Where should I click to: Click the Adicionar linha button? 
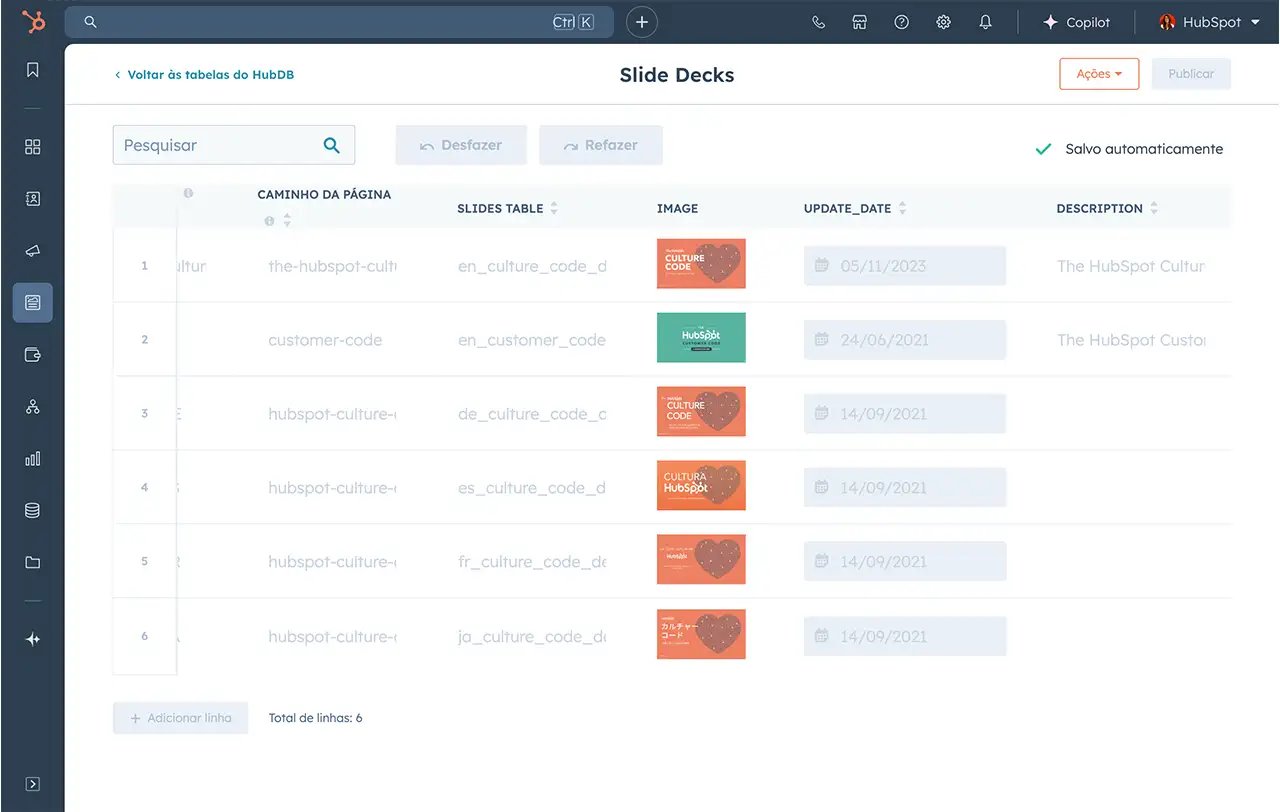[180, 717]
